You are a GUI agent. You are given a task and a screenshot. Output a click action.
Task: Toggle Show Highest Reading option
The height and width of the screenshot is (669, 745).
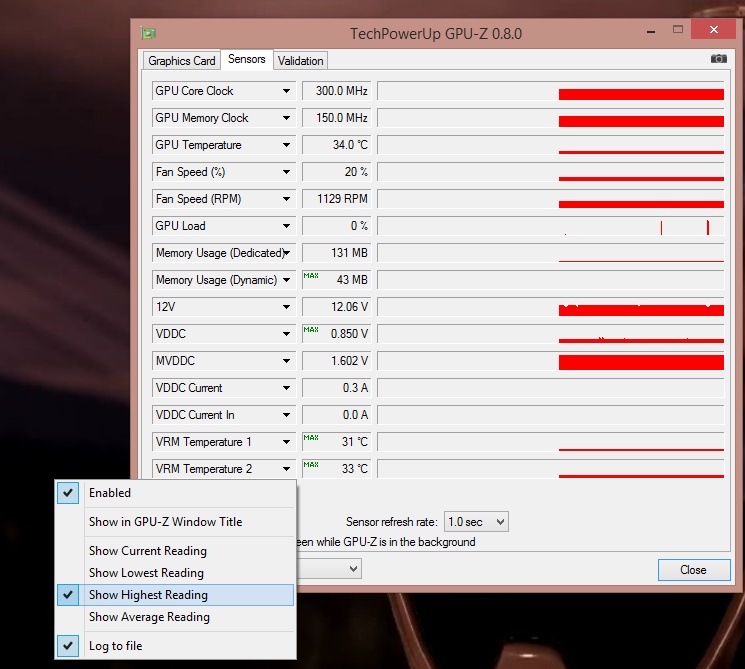[175, 595]
